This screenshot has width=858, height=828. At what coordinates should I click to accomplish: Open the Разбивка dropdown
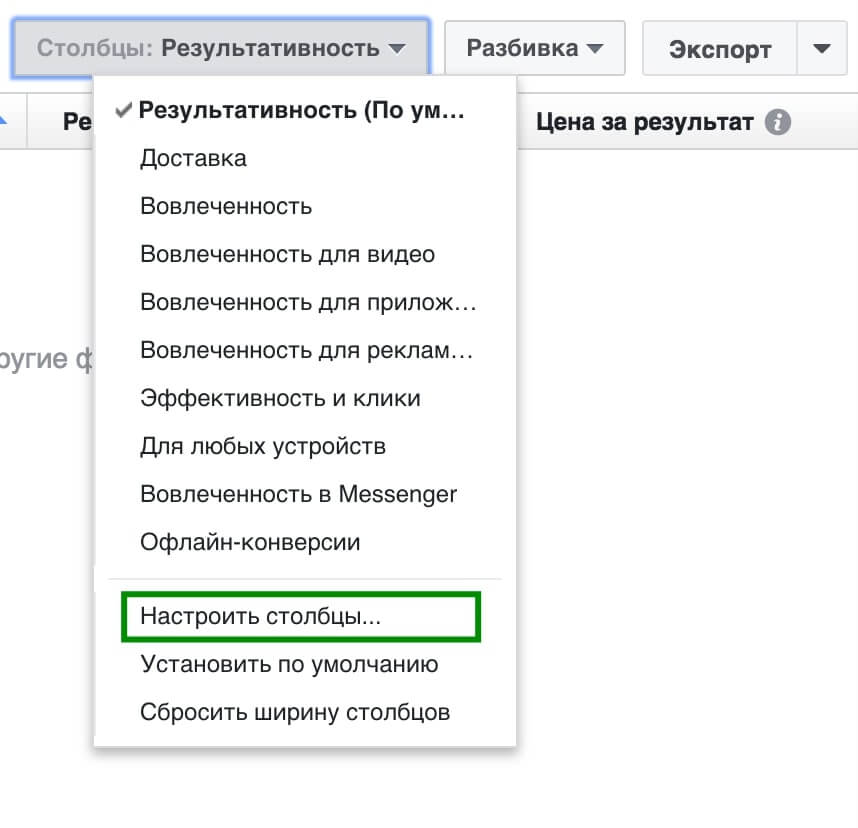point(534,47)
